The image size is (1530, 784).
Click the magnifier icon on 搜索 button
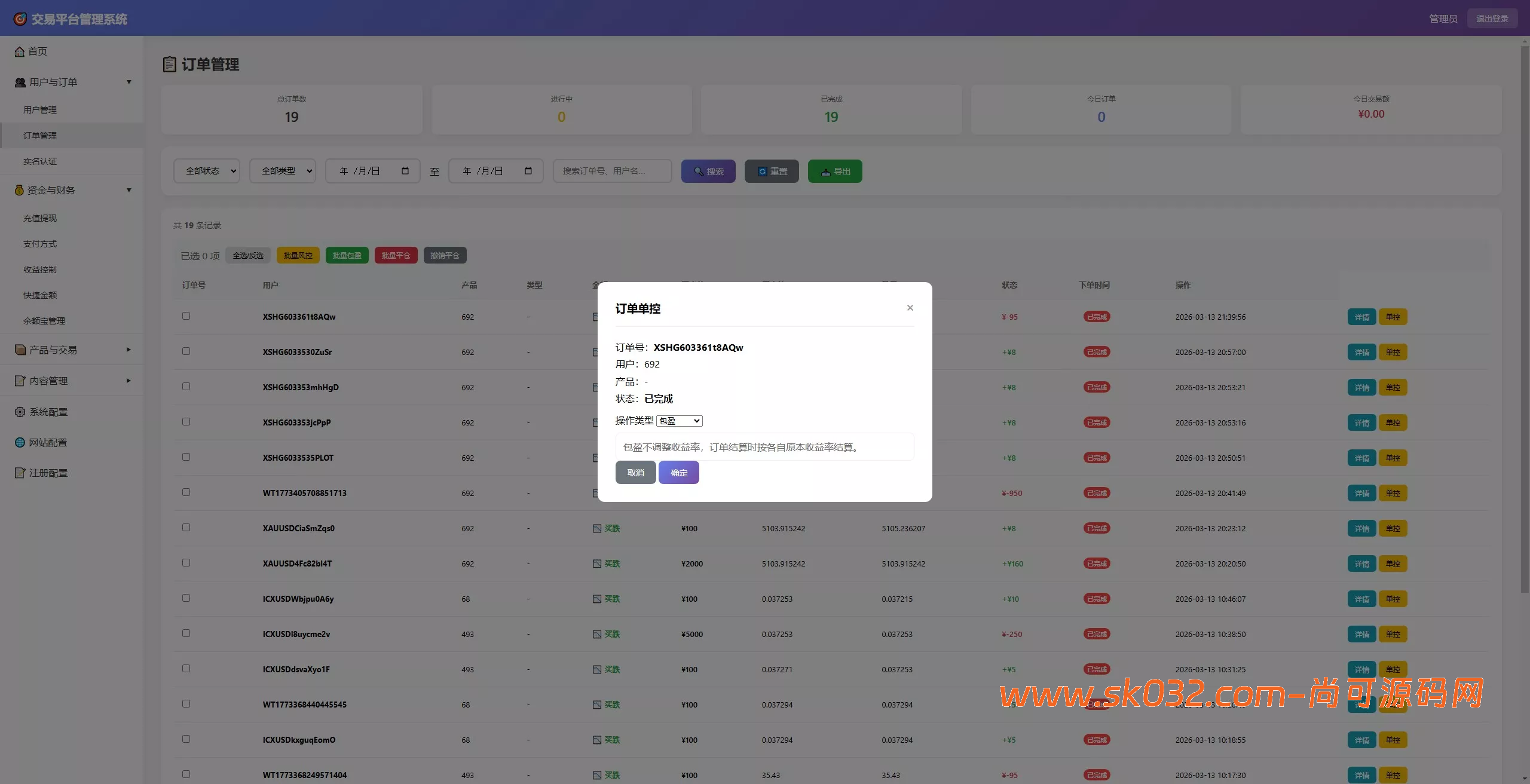(x=697, y=171)
